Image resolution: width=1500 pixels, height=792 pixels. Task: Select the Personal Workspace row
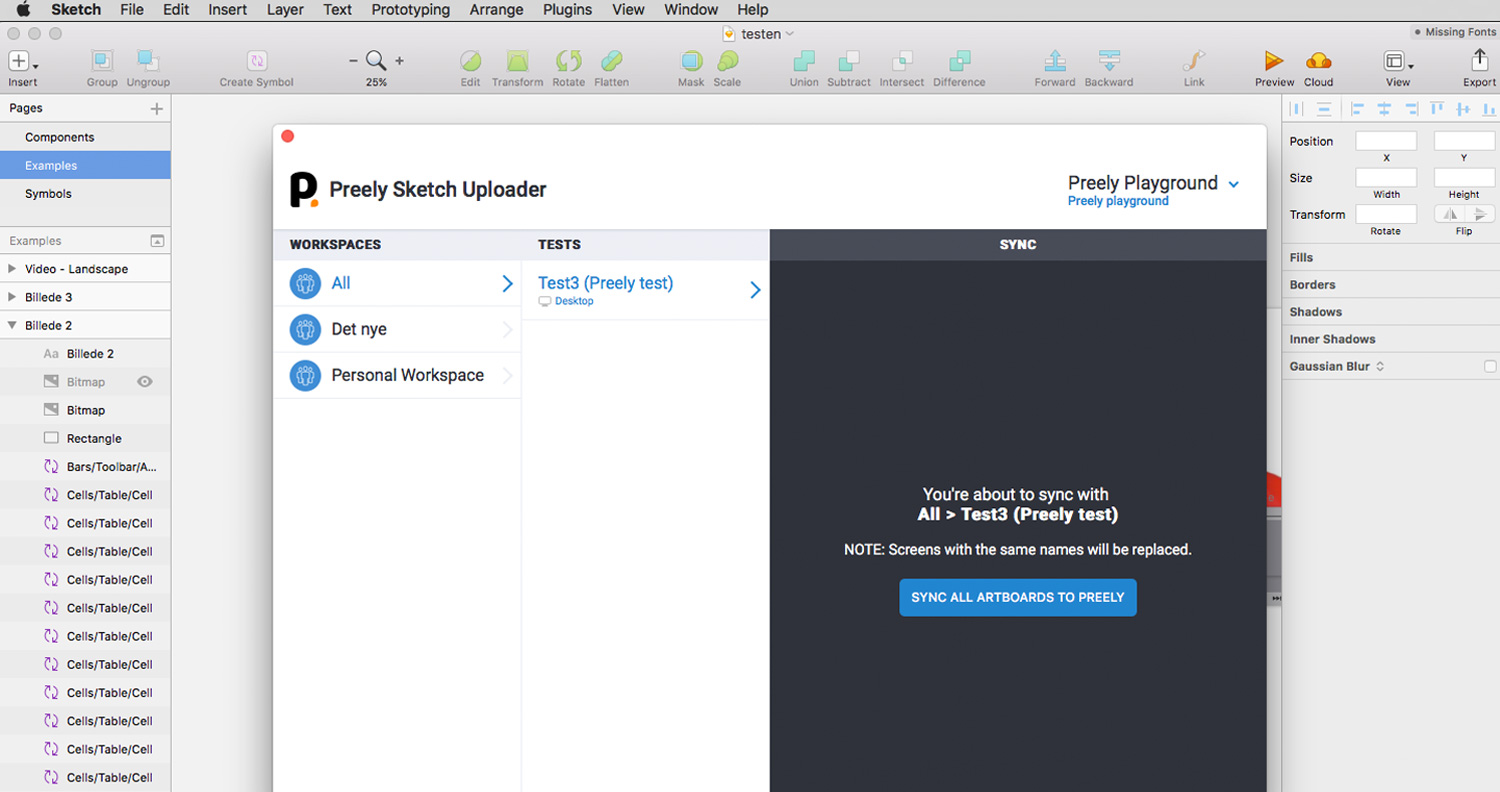pyautogui.click(x=397, y=375)
